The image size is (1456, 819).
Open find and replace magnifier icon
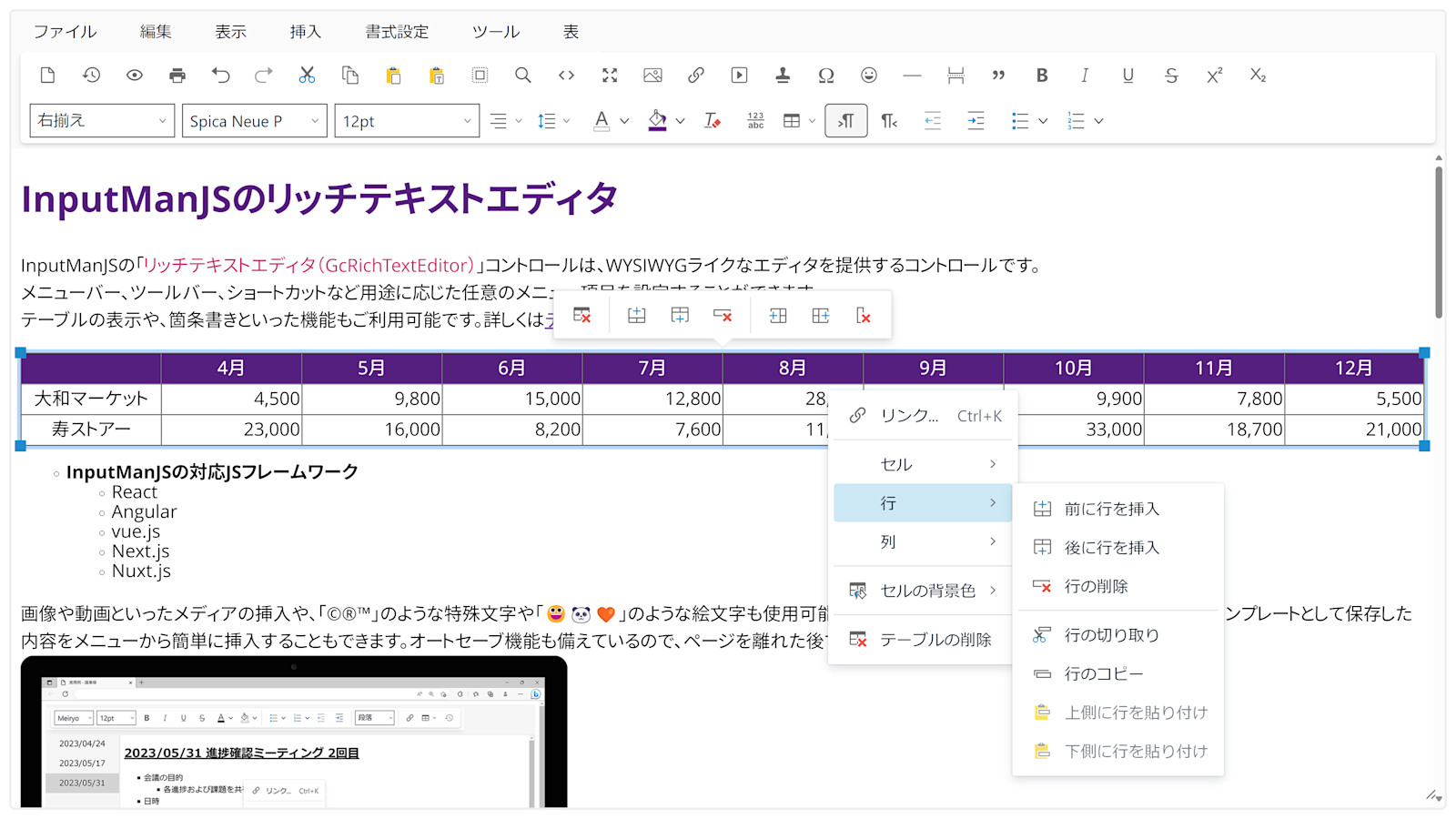click(523, 76)
